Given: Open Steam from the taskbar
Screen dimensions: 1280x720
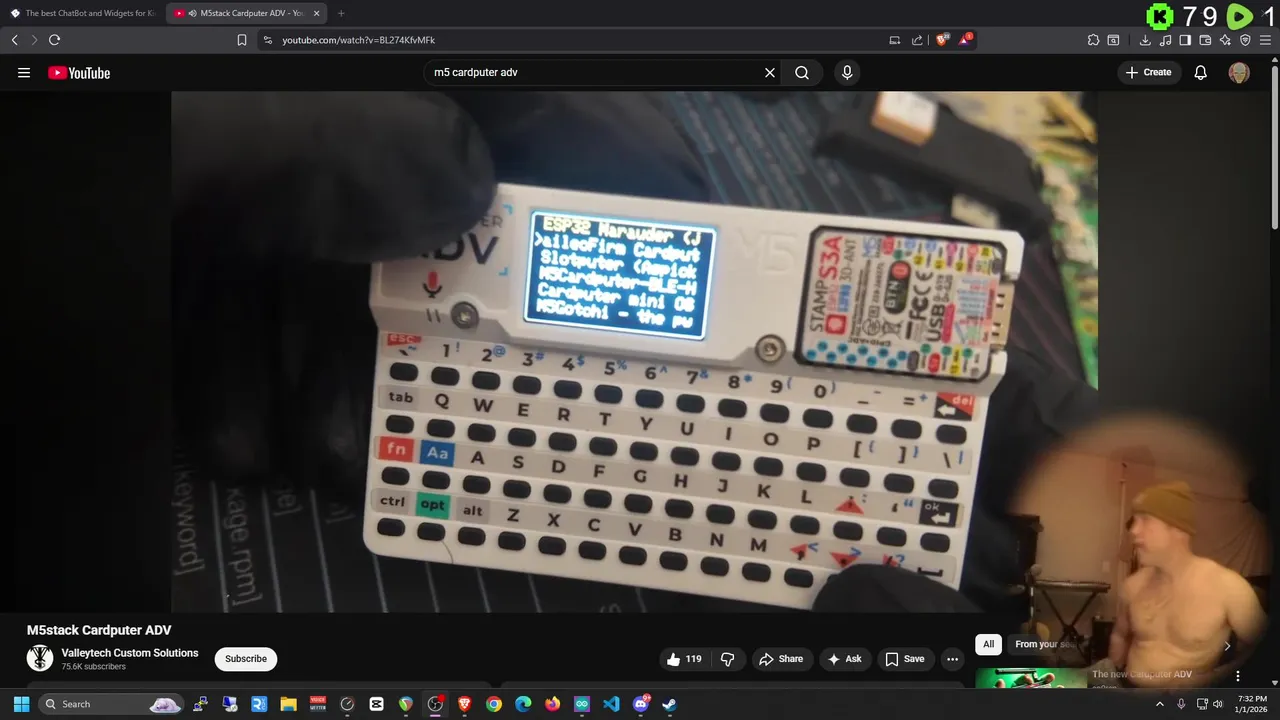Looking at the screenshot, I should 669,704.
